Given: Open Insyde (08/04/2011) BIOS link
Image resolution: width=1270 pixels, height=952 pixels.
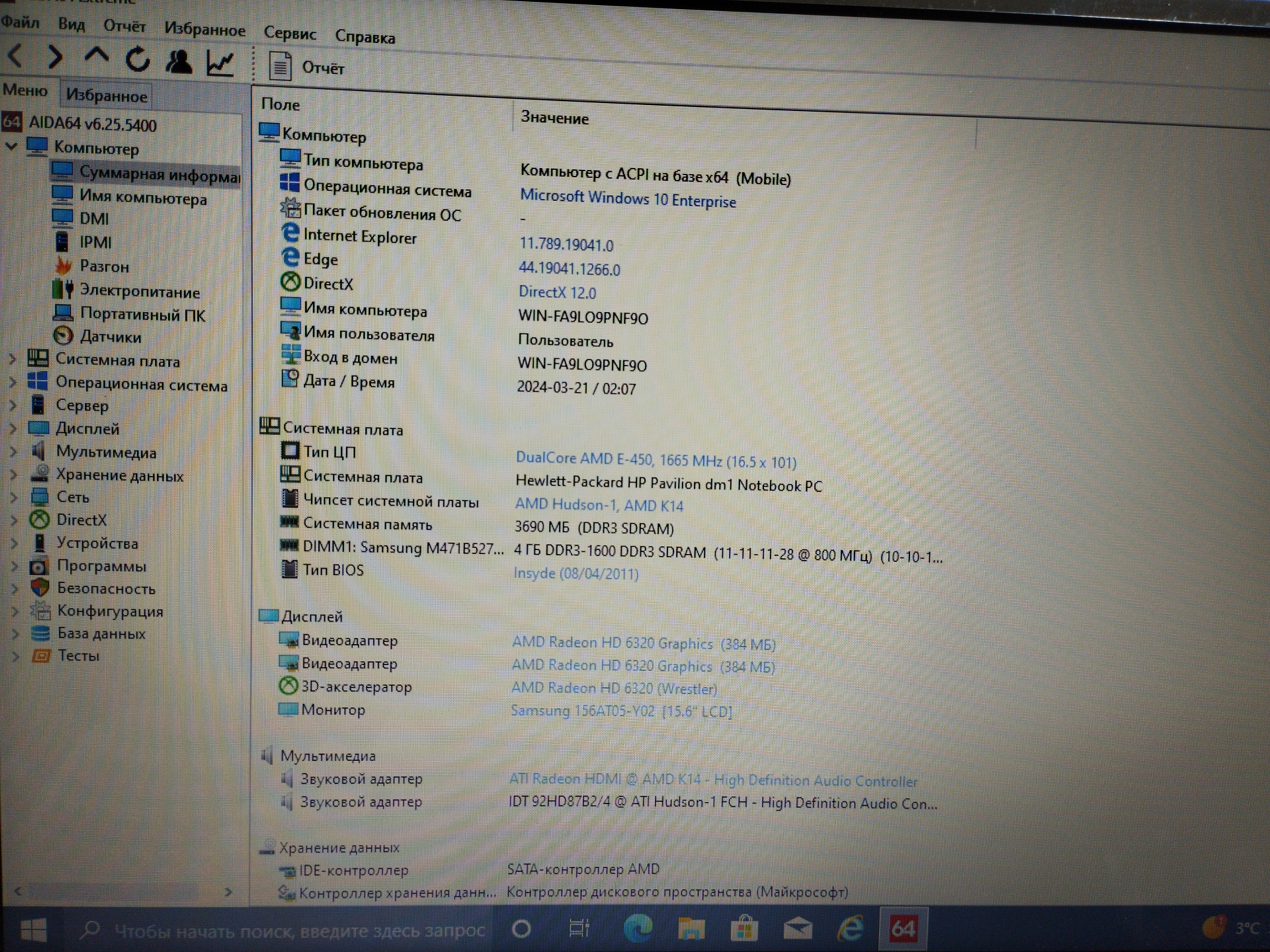Looking at the screenshot, I should click(576, 573).
